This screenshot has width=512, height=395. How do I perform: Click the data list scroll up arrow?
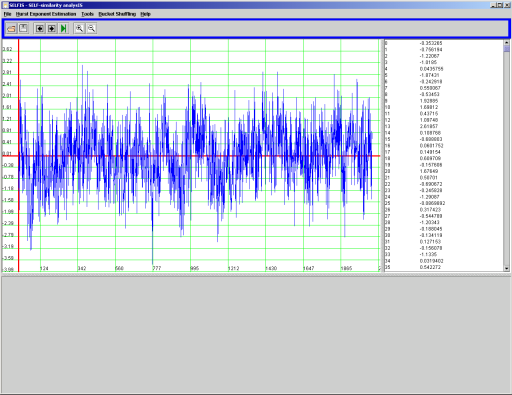[x=507, y=43]
